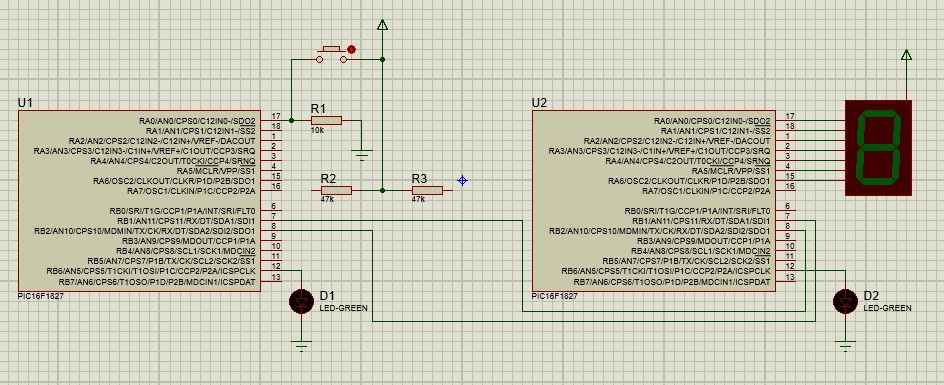Click the junction dot between R2 and R3
Screen dimensions: 944x385
382,190
